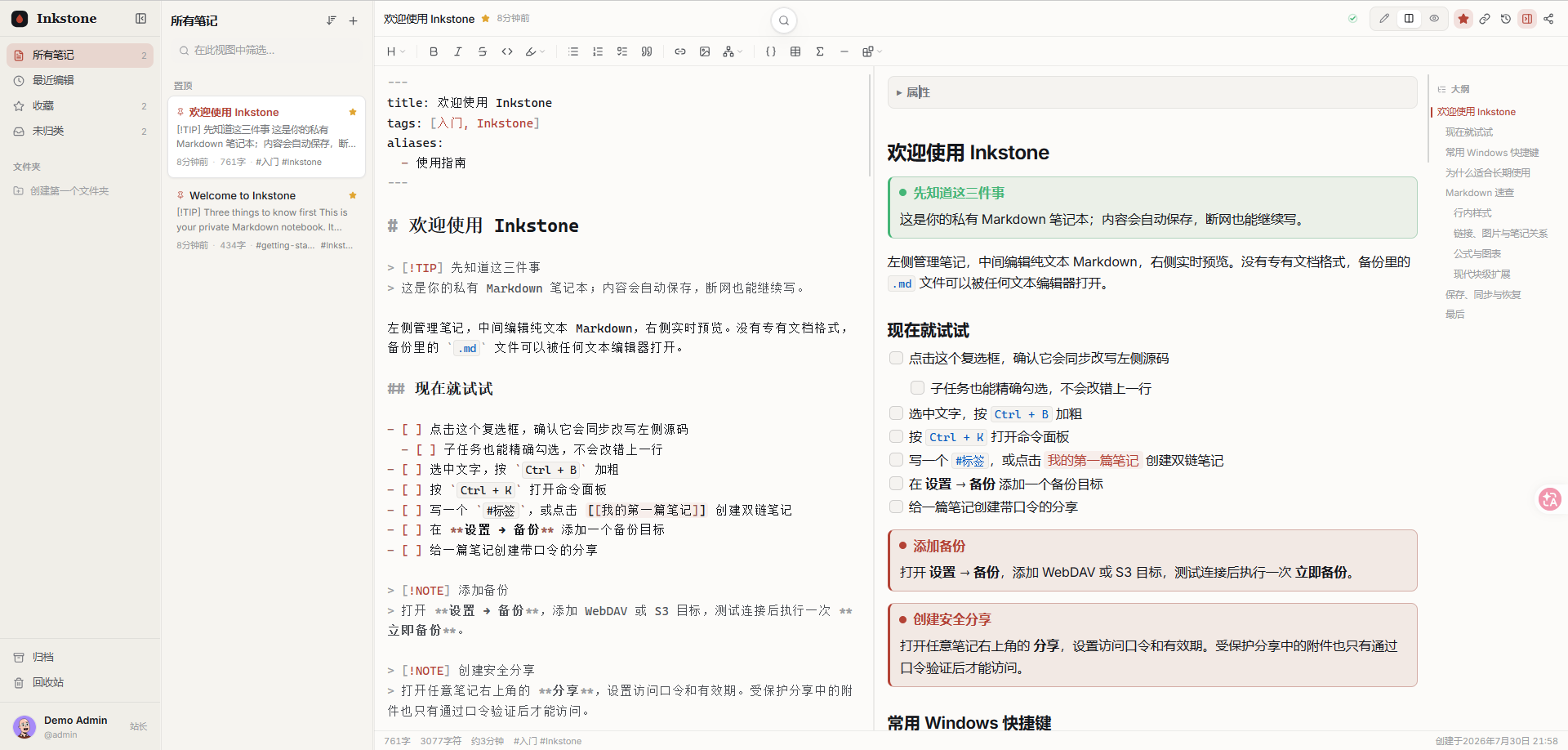
Task: Follow the 我的第一篇笔记 wiki link in preview
Action: [1093, 461]
